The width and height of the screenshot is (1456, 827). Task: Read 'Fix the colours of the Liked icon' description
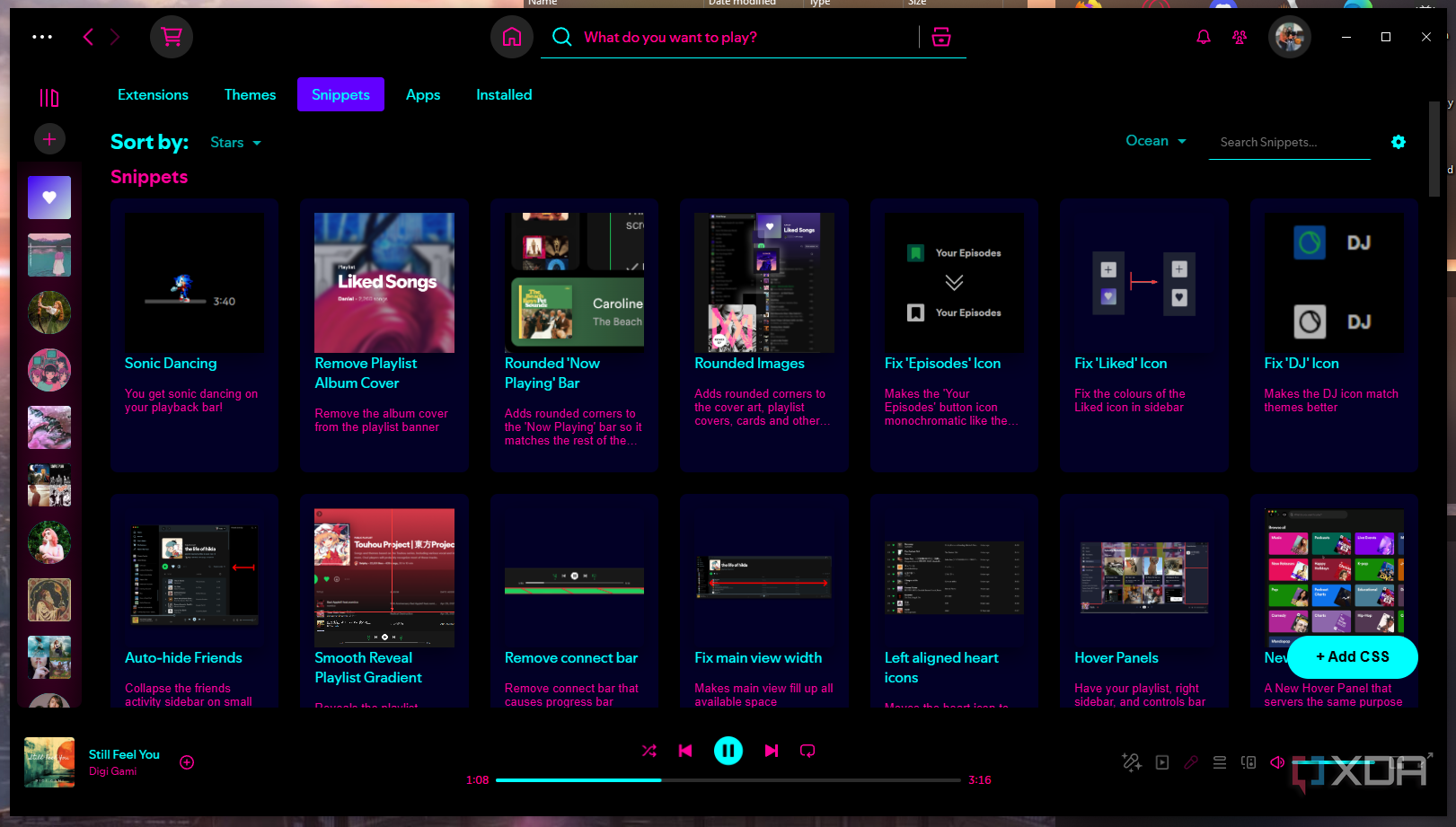(x=1130, y=400)
